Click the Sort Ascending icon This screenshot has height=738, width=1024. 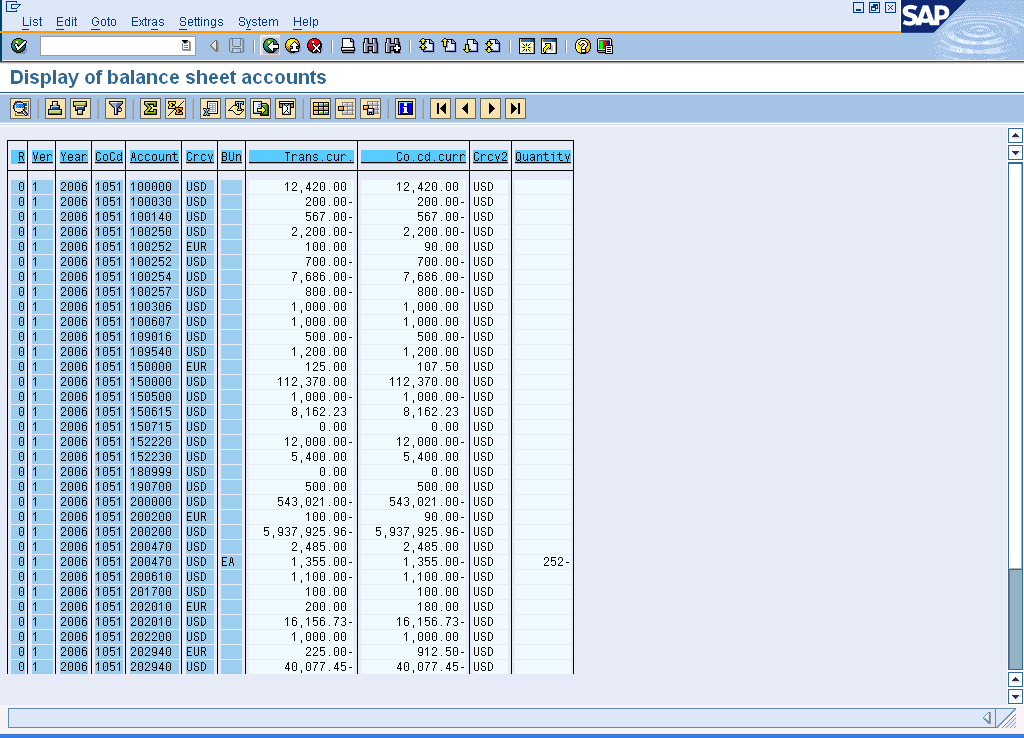[55, 108]
